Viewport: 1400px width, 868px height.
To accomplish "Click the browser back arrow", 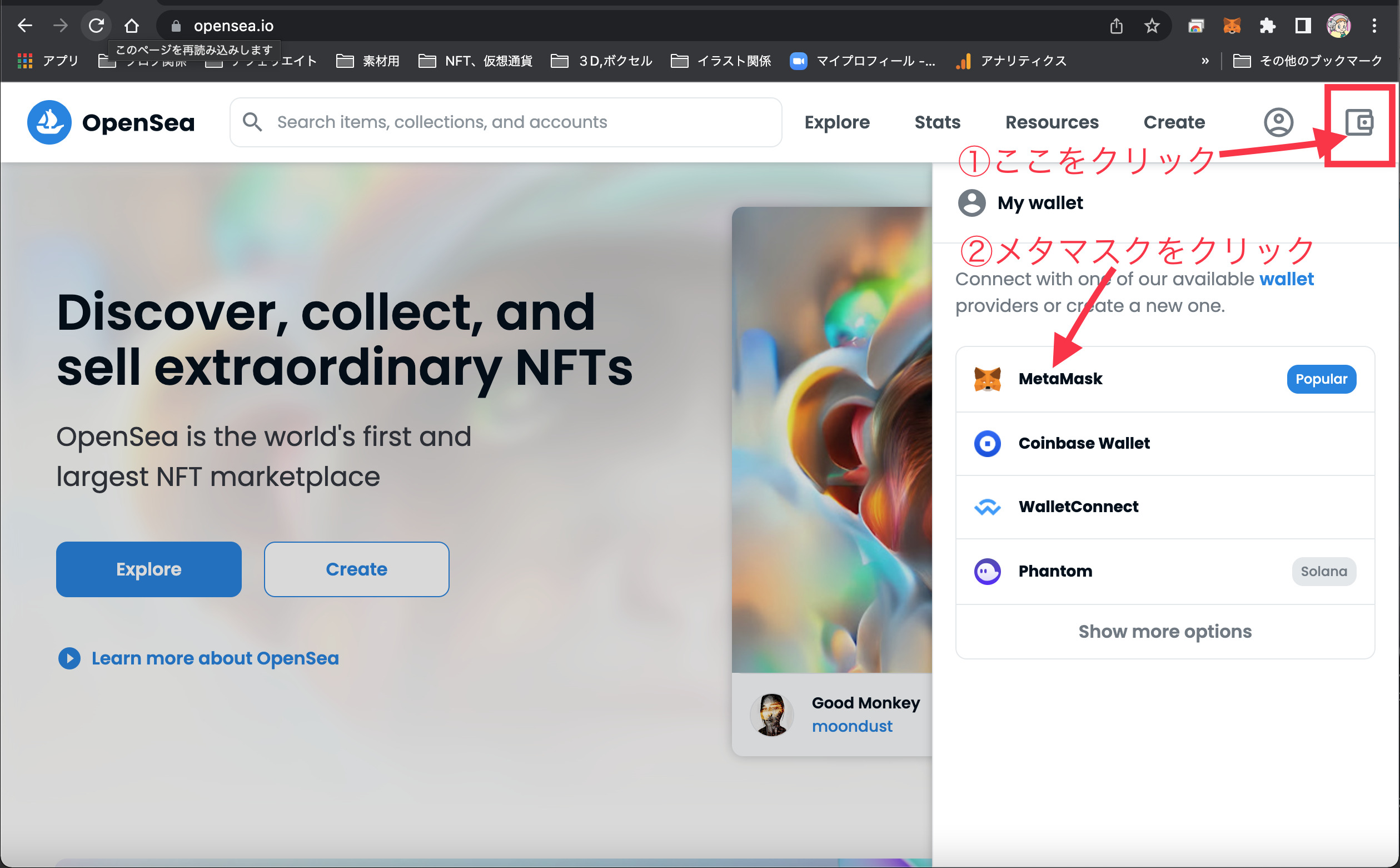I will tap(24, 25).
